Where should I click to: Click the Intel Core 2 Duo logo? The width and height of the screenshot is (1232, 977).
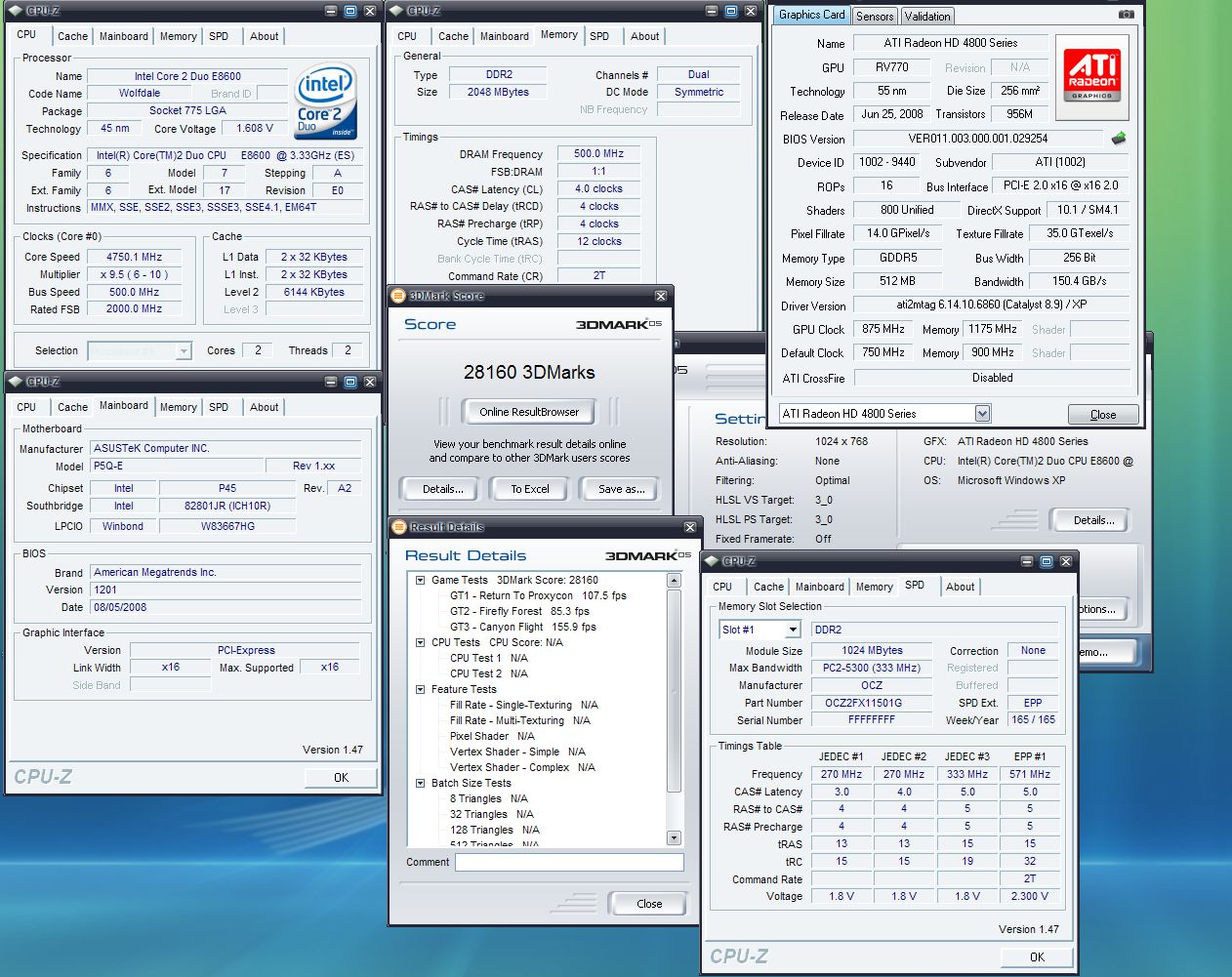tap(326, 102)
